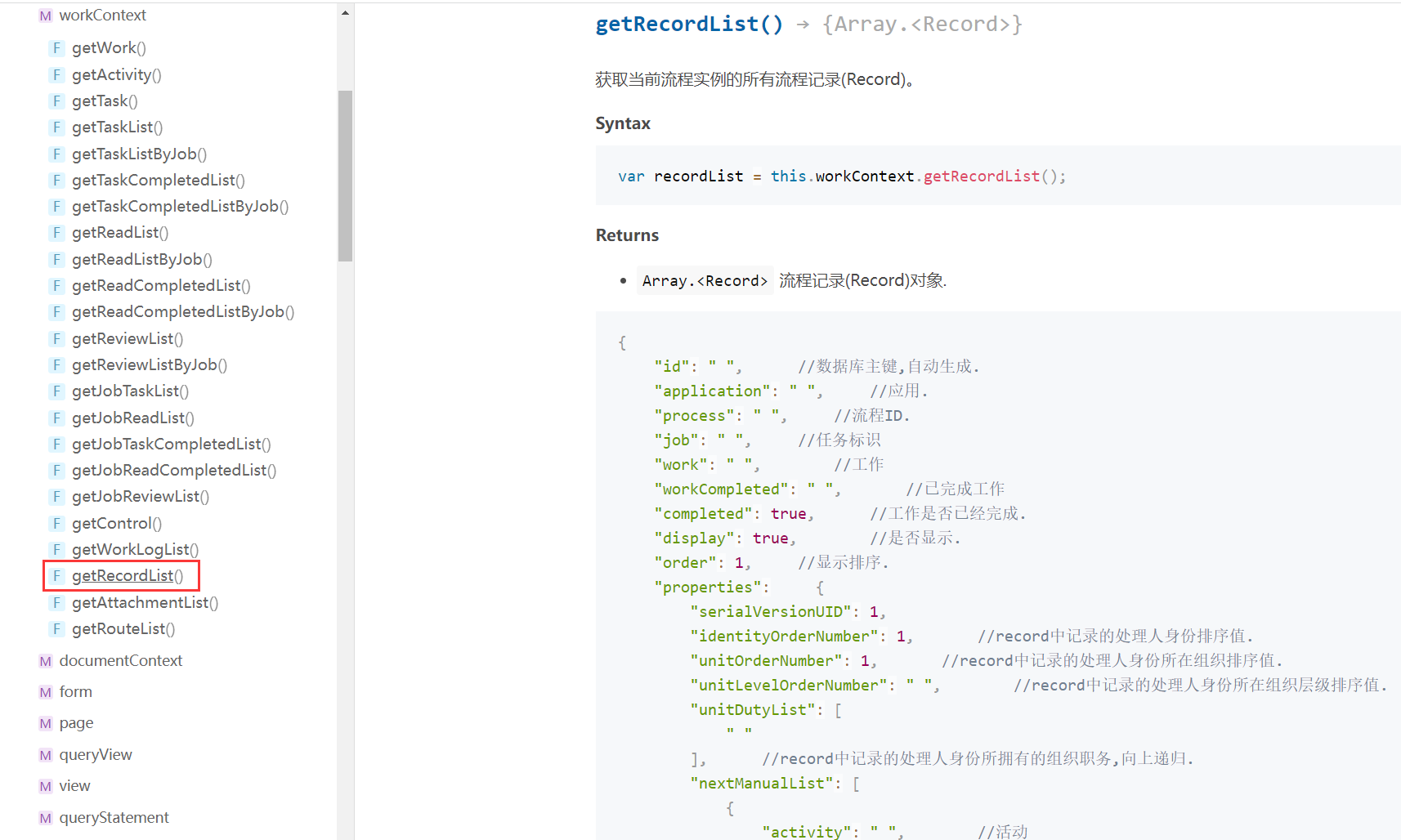Click Array.<Record> type in Returns list

(x=705, y=281)
